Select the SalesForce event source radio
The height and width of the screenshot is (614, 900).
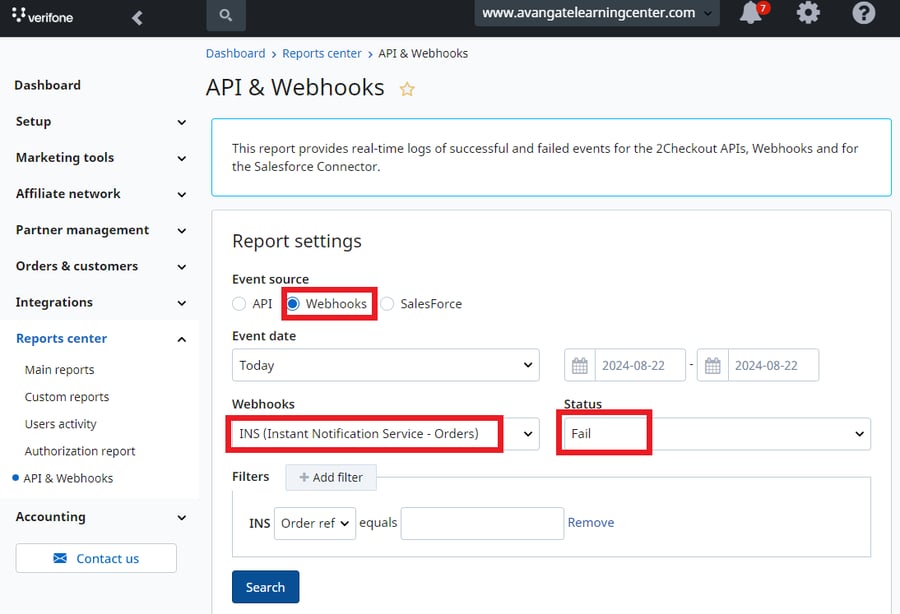coord(387,304)
